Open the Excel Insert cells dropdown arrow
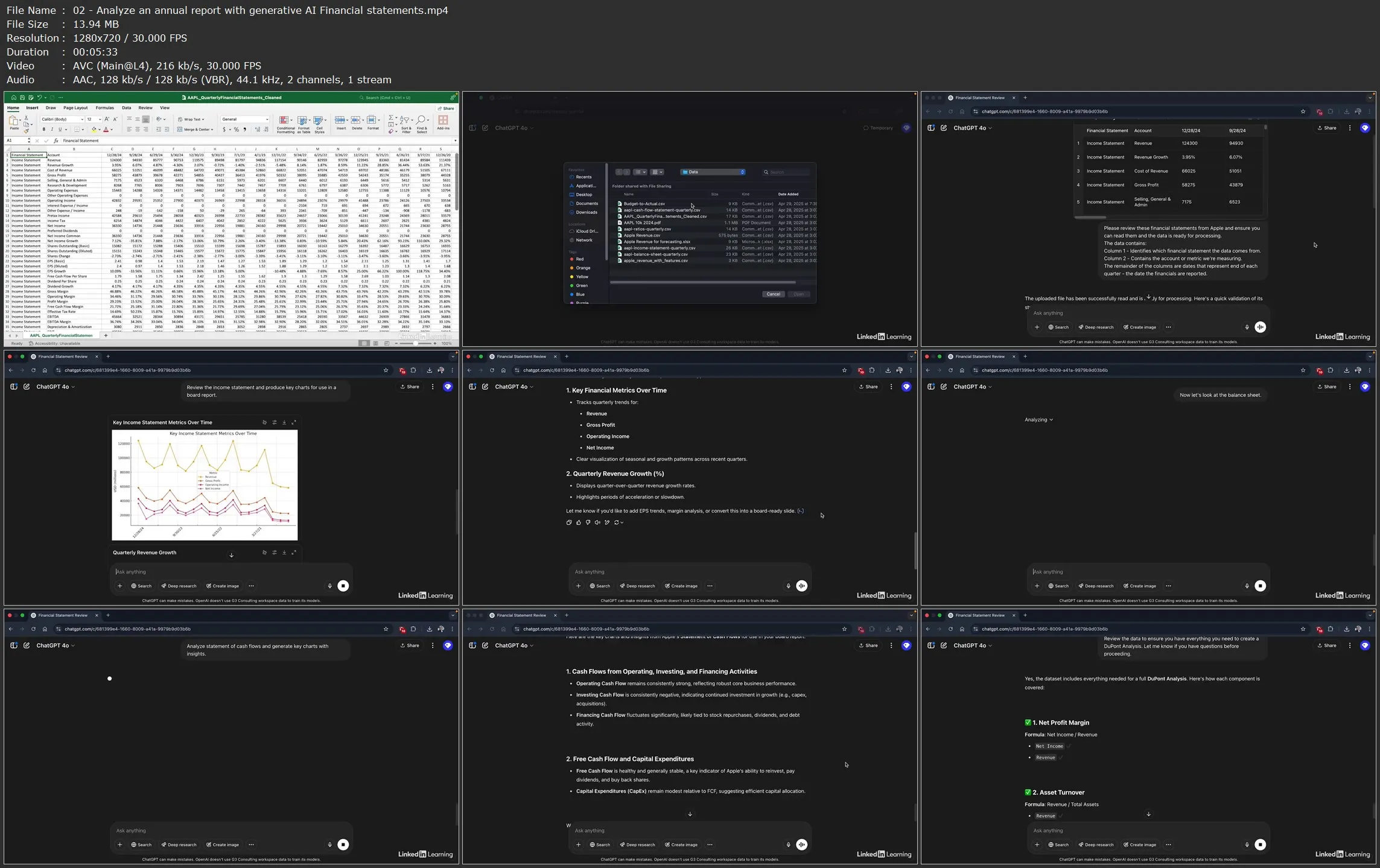 point(347,121)
